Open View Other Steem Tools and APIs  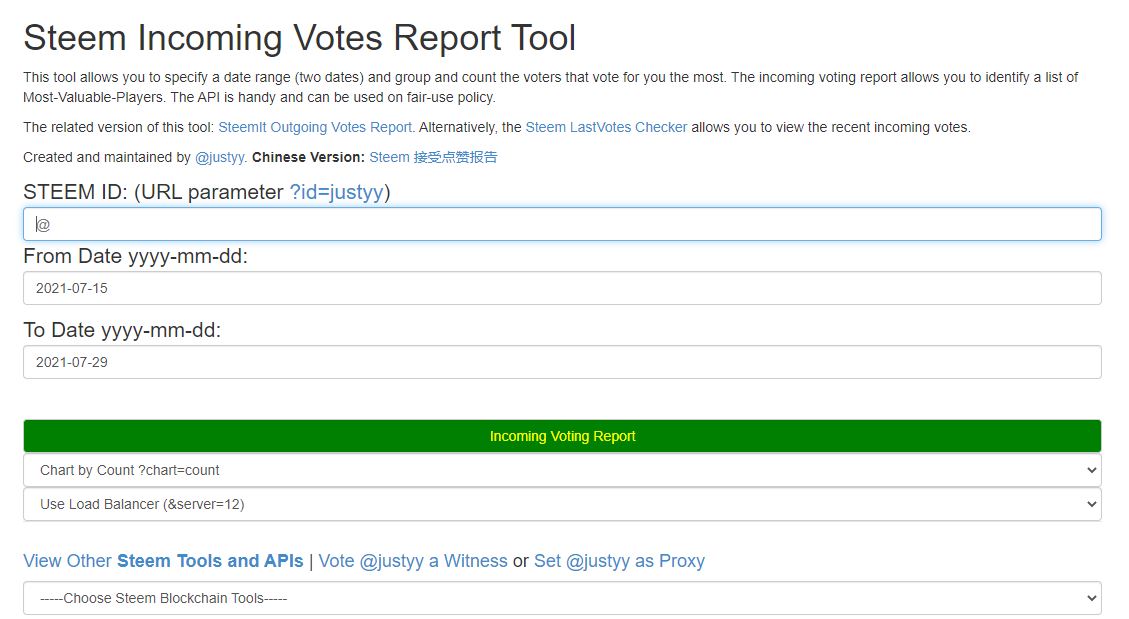(163, 561)
